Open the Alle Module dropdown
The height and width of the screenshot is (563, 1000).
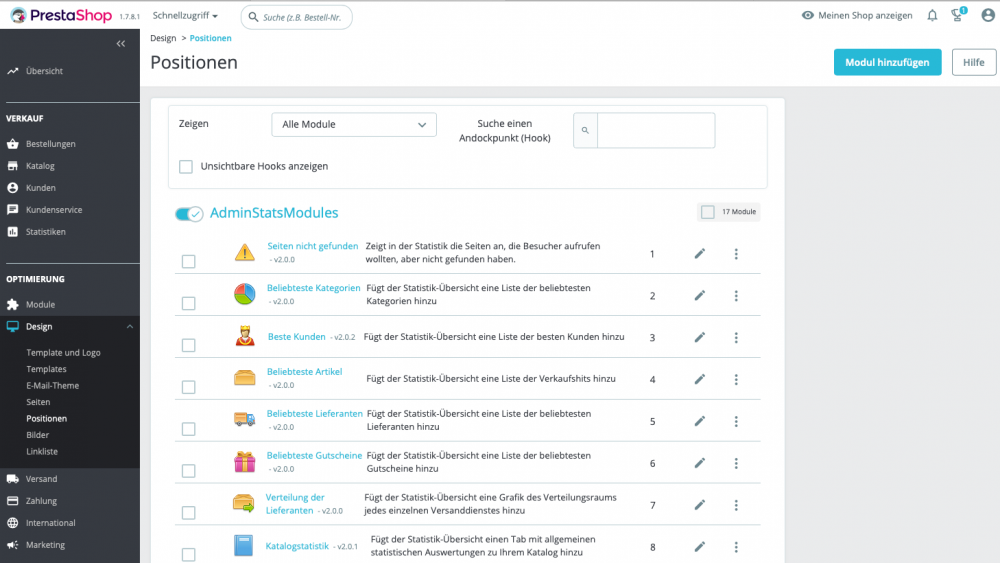click(x=354, y=124)
